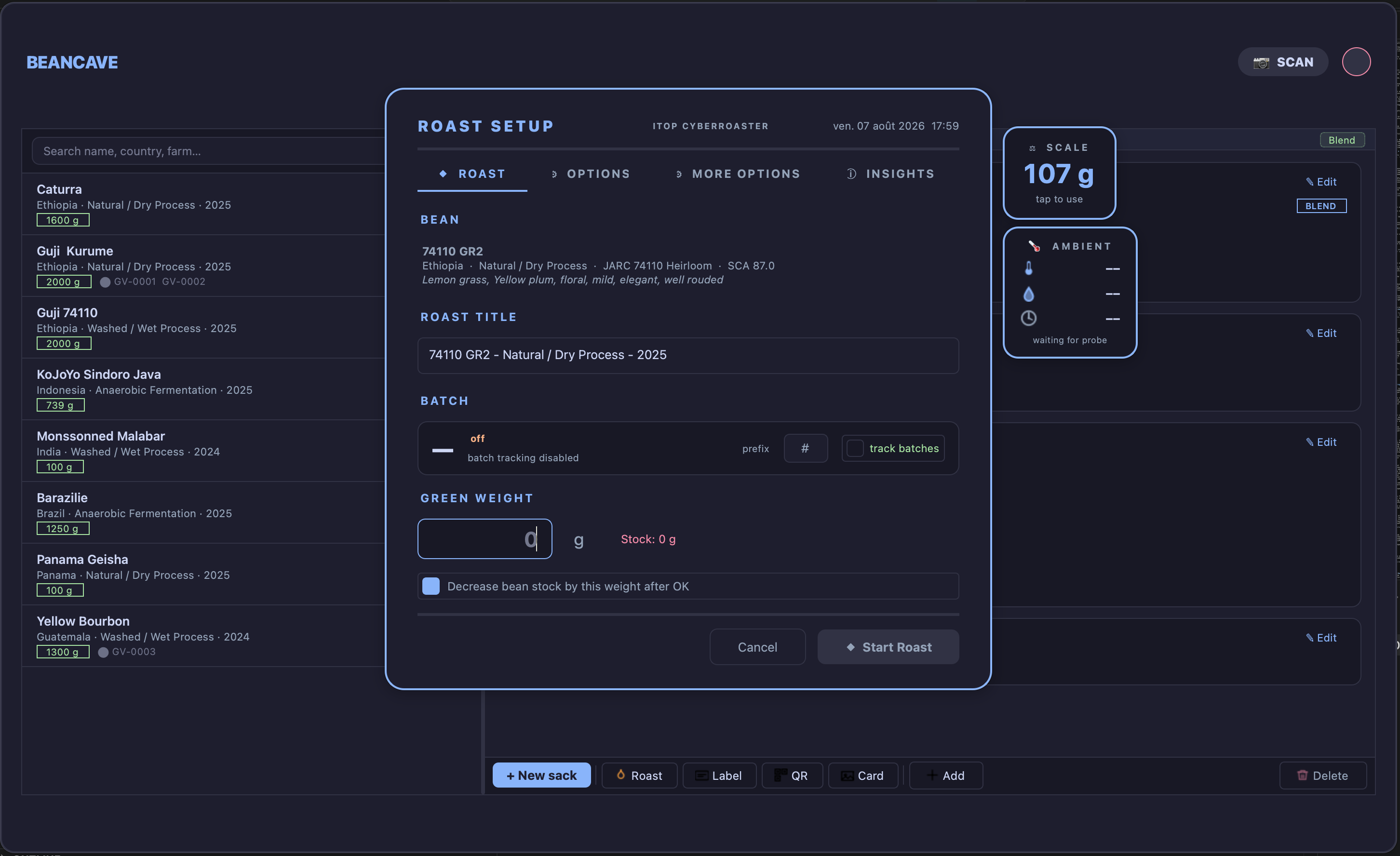
Task: Open the OPTIONS tab
Action: pyautogui.click(x=591, y=174)
